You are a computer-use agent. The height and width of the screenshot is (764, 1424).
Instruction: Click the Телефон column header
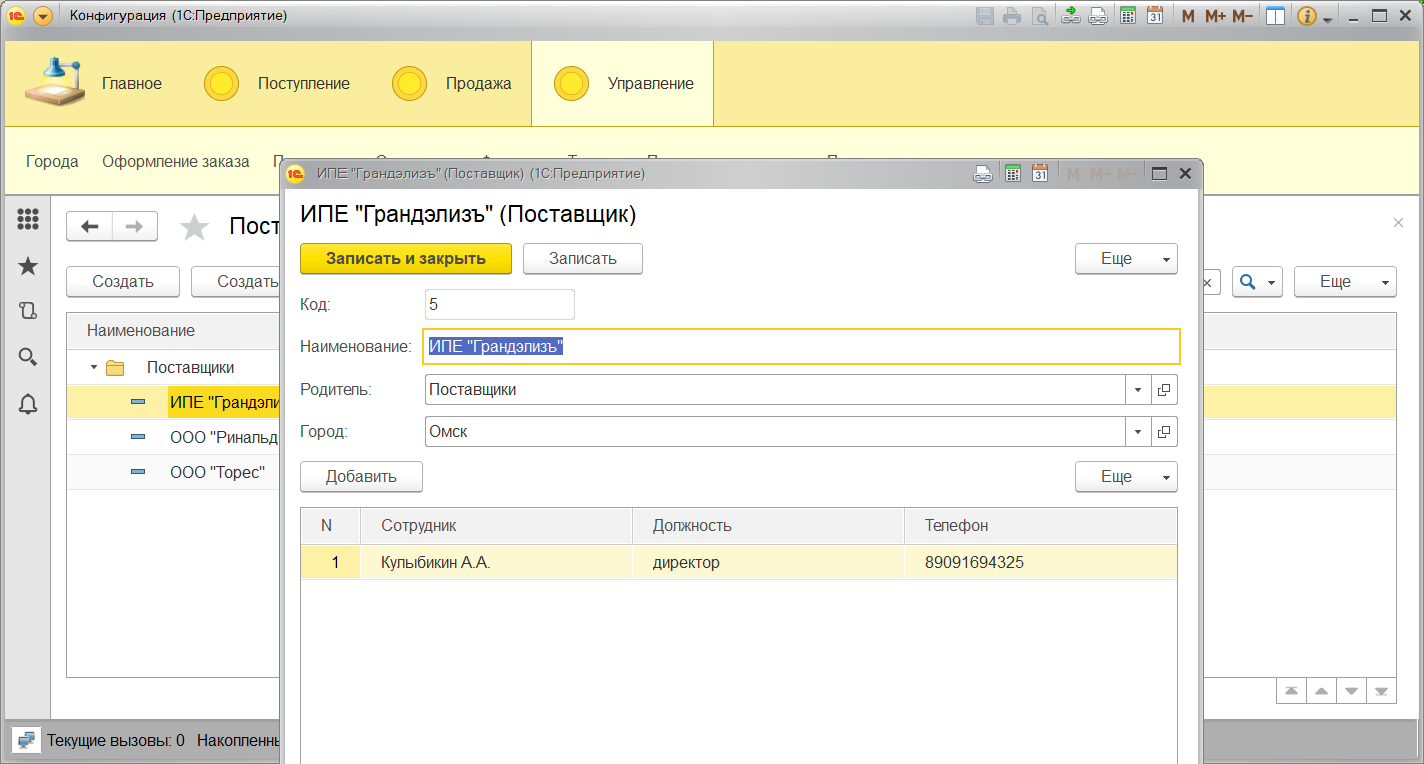coord(1040,525)
